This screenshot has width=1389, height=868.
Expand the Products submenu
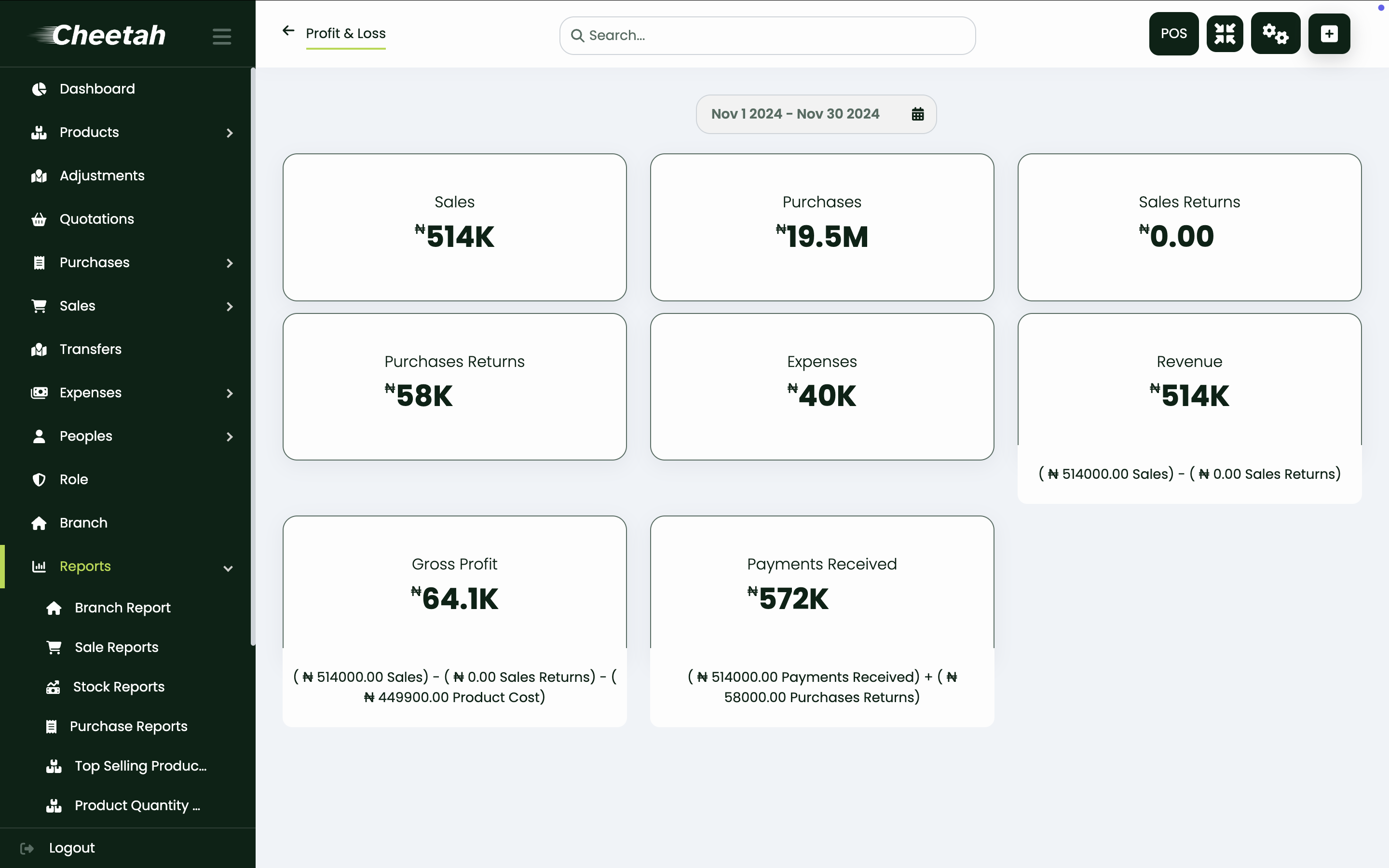click(230, 133)
